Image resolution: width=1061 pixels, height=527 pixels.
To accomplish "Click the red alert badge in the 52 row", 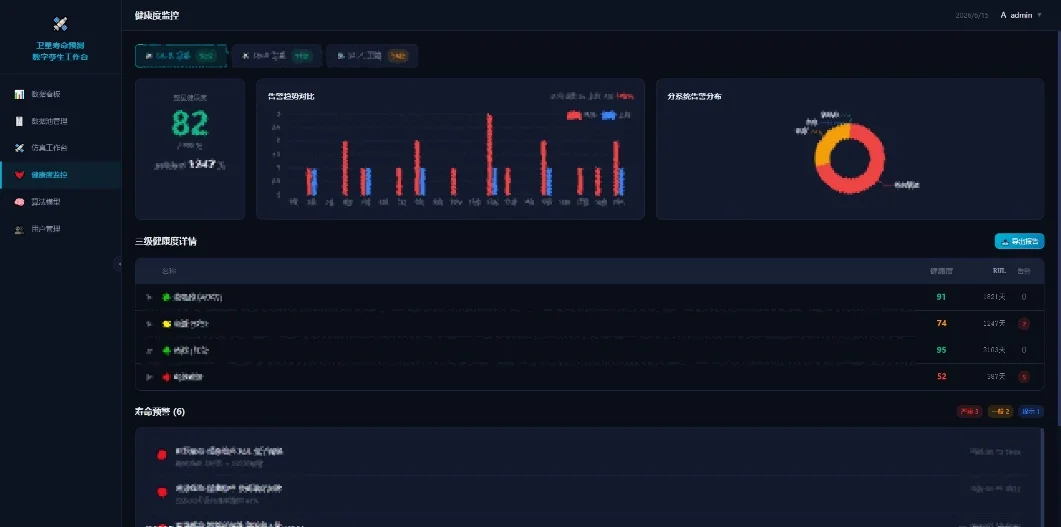I will [1024, 377].
